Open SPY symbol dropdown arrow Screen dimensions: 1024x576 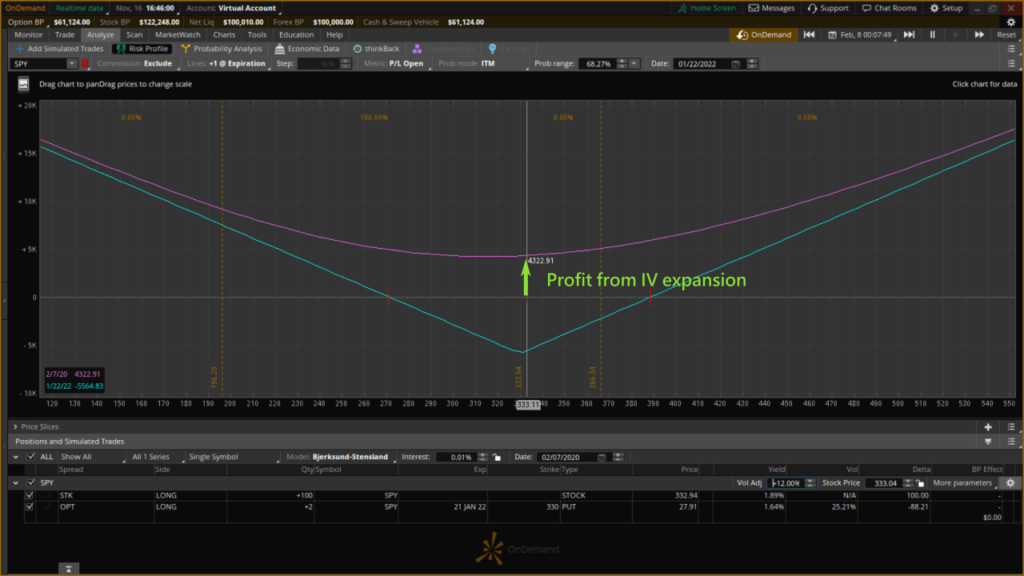point(71,63)
